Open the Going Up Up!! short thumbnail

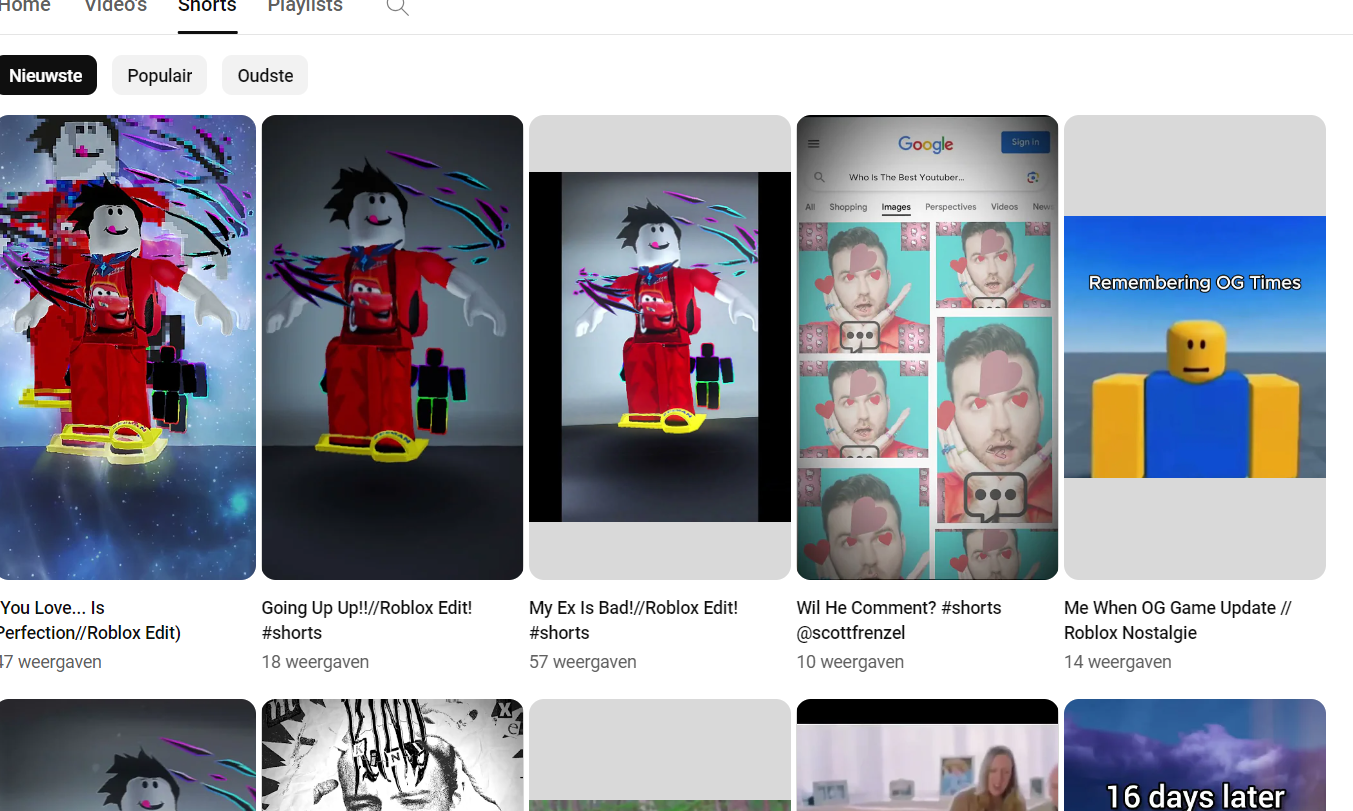(392, 347)
